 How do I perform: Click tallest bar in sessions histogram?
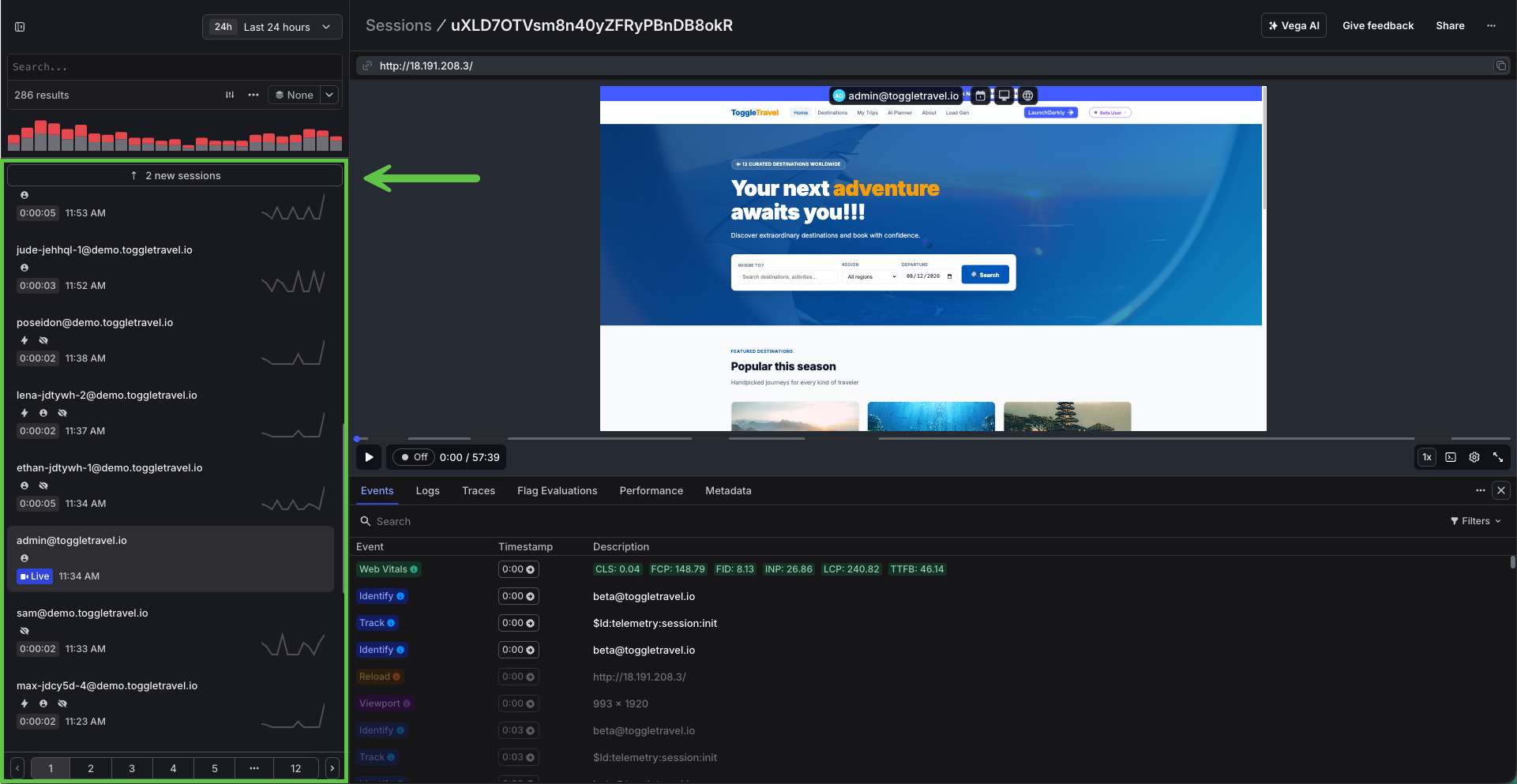coord(41,135)
